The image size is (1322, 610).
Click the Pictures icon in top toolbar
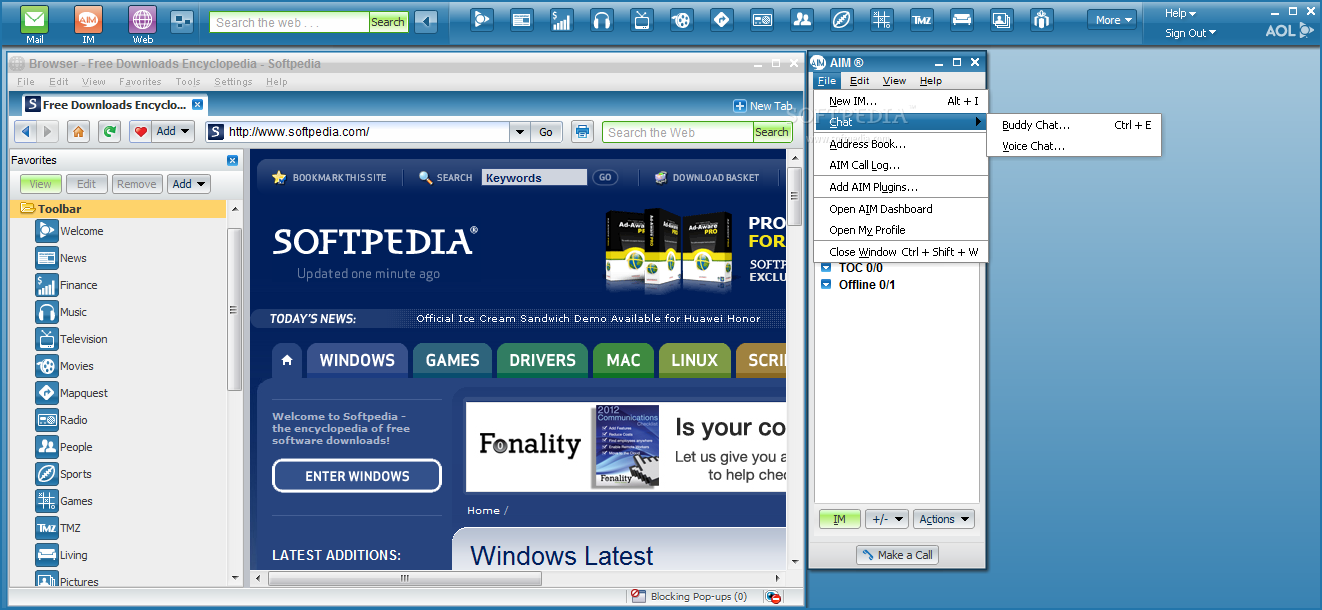[1001, 19]
